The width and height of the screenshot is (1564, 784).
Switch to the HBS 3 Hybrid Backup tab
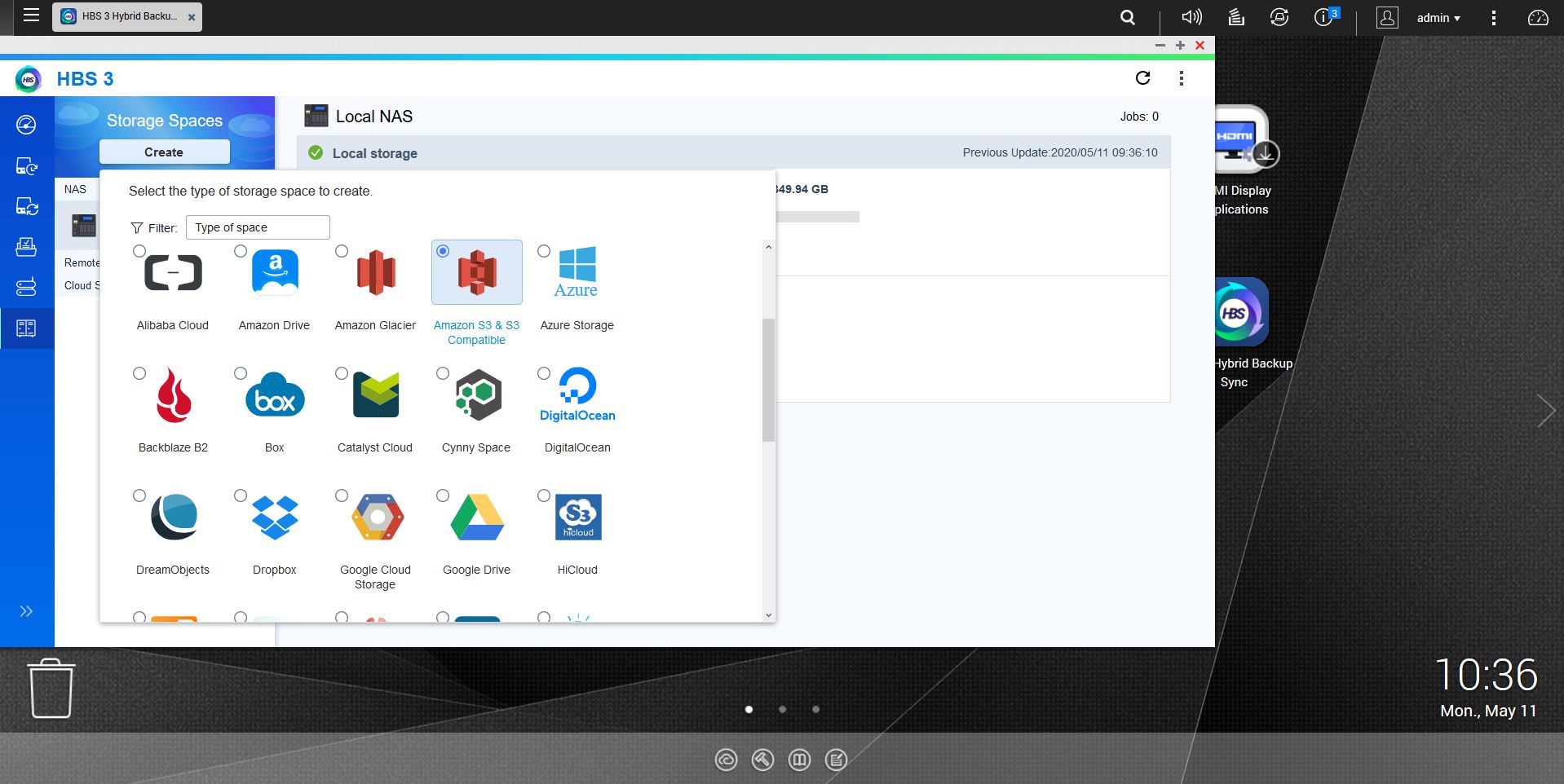click(x=127, y=16)
